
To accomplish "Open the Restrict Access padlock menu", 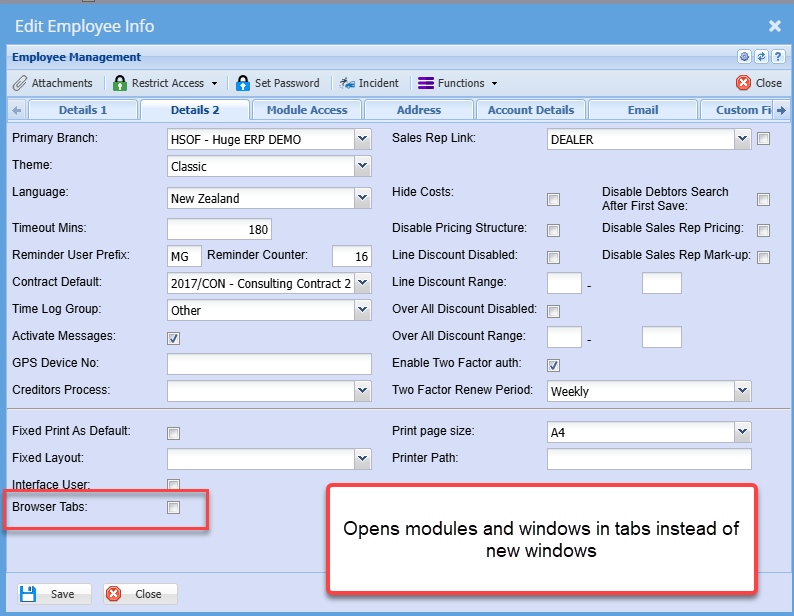I will [x=158, y=83].
